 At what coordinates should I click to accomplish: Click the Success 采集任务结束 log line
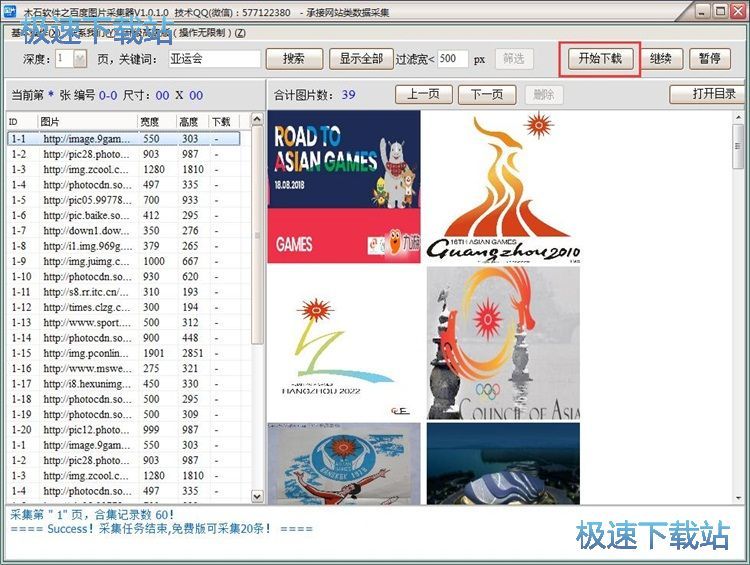tap(161, 529)
